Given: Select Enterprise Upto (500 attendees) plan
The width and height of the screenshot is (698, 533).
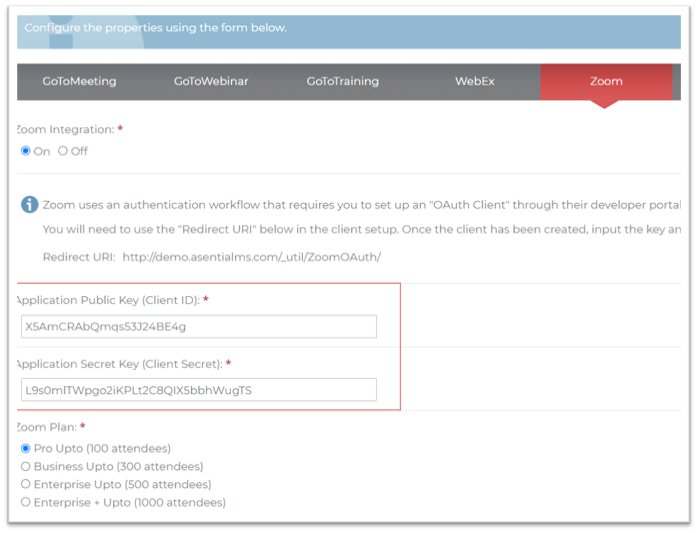Looking at the screenshot, I should 26,484.
